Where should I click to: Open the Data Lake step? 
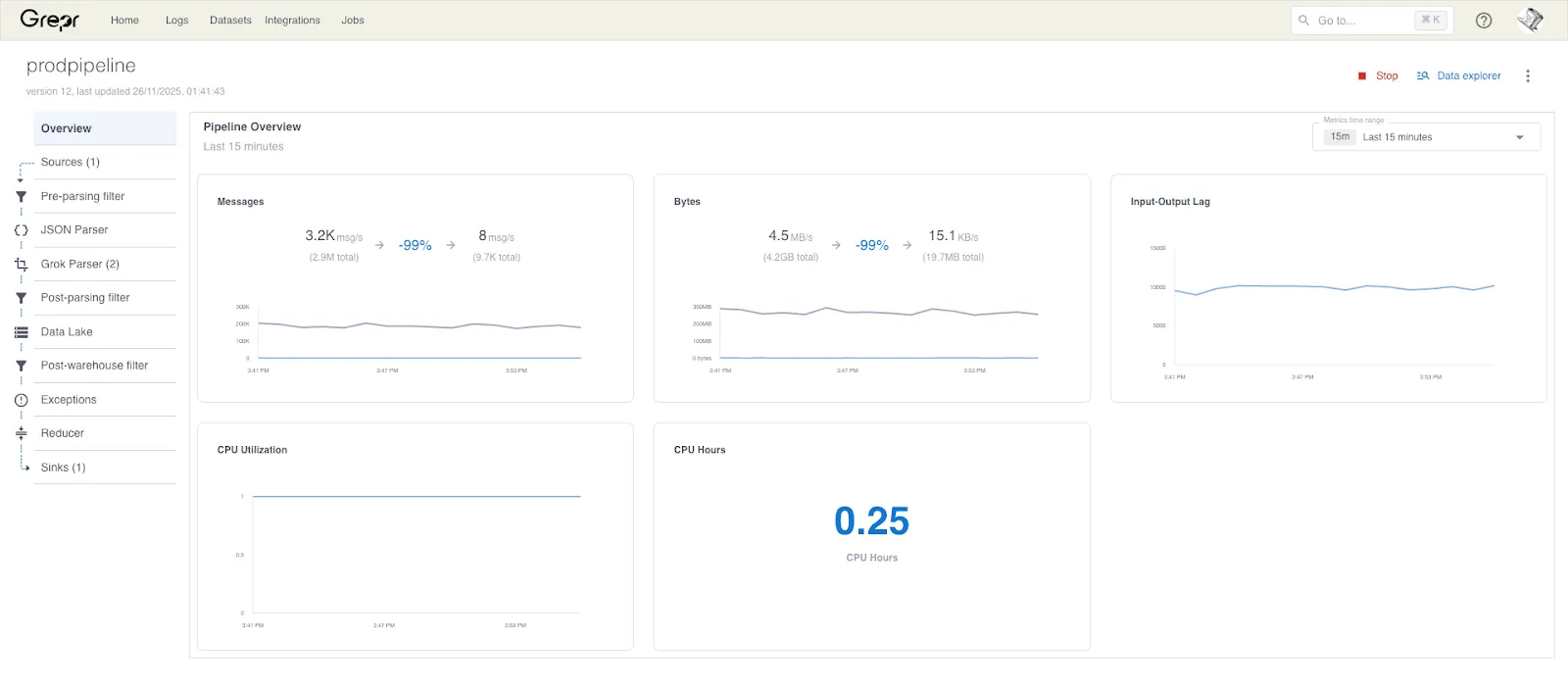(x=105, y=331)
